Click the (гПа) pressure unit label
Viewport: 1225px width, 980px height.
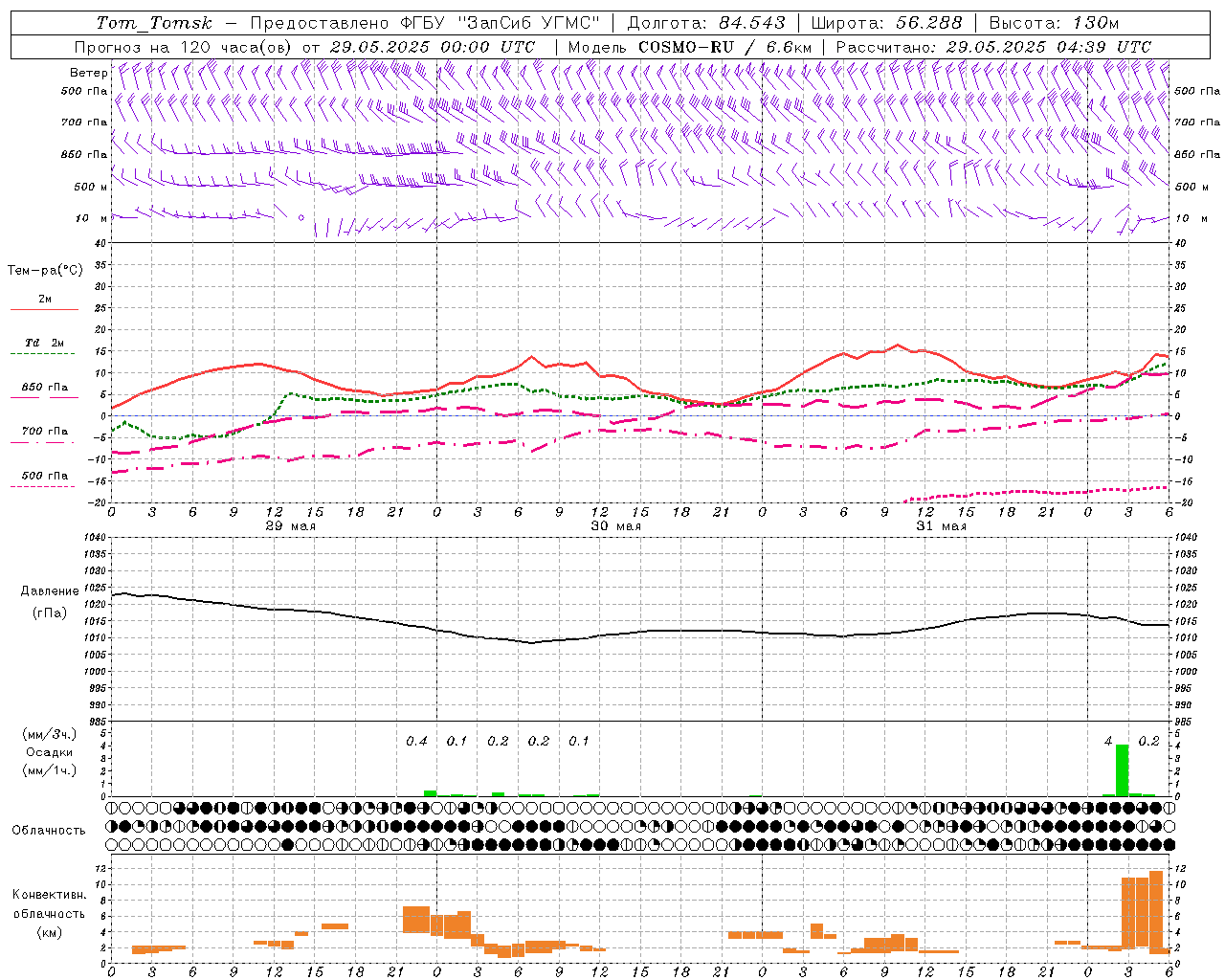(x=50, y=612)
